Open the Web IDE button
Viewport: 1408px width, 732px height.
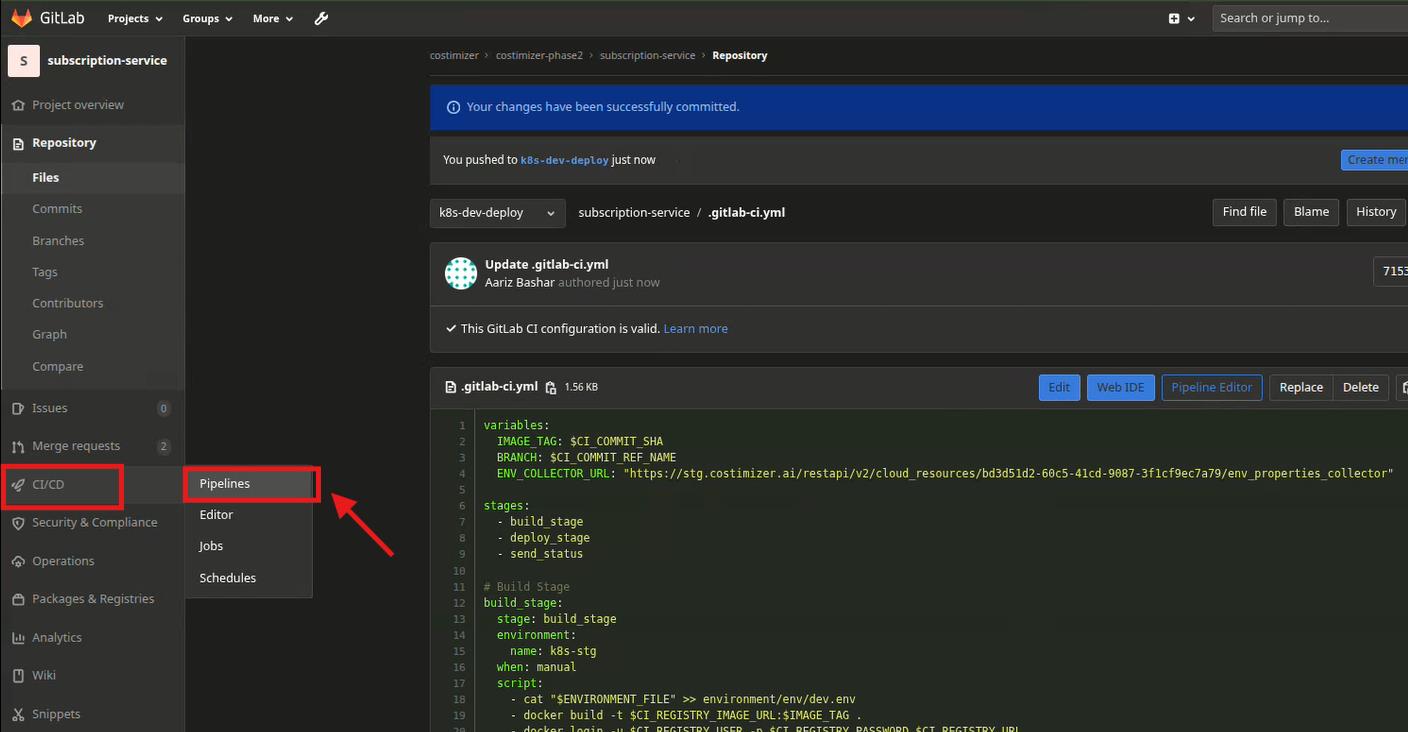click(1120, 387)
